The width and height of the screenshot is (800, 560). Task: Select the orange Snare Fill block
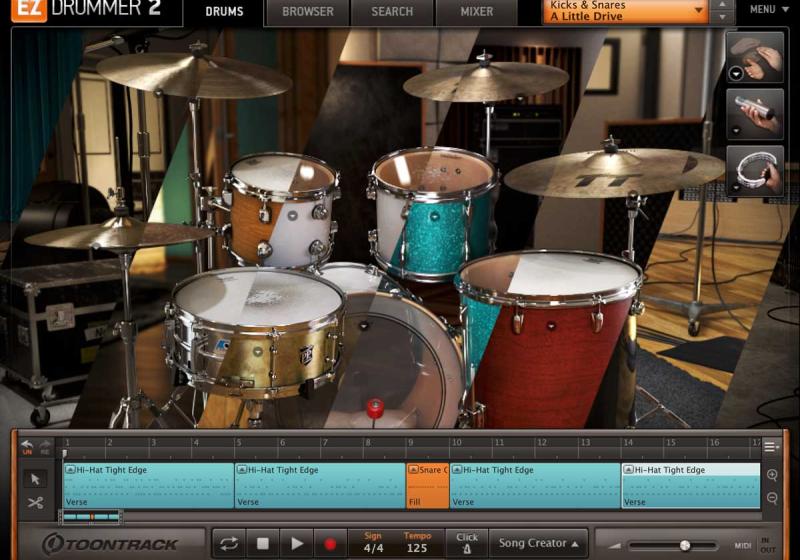[x=428, y=485]
